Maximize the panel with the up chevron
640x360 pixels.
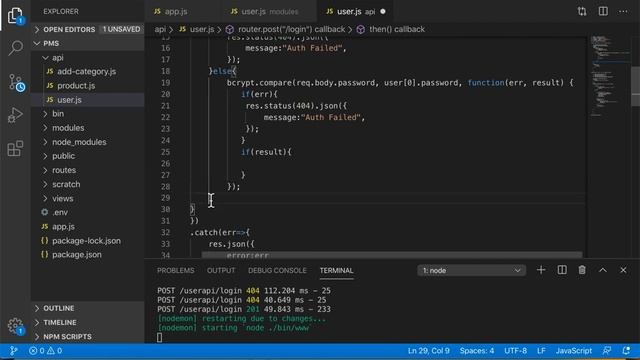pyautogui.click(x=602, y=270)
